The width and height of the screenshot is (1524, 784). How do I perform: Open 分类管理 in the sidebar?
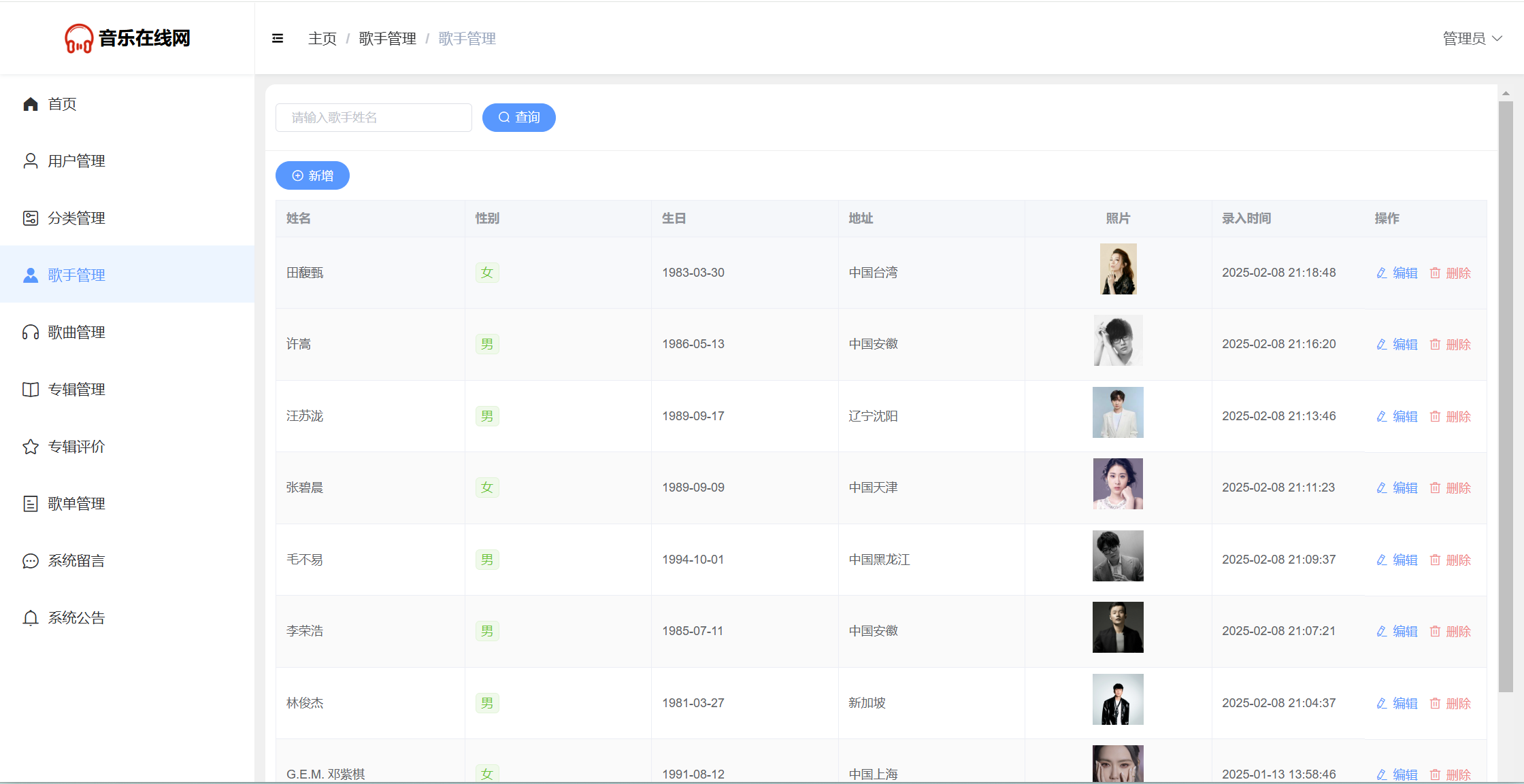(76, 218)
